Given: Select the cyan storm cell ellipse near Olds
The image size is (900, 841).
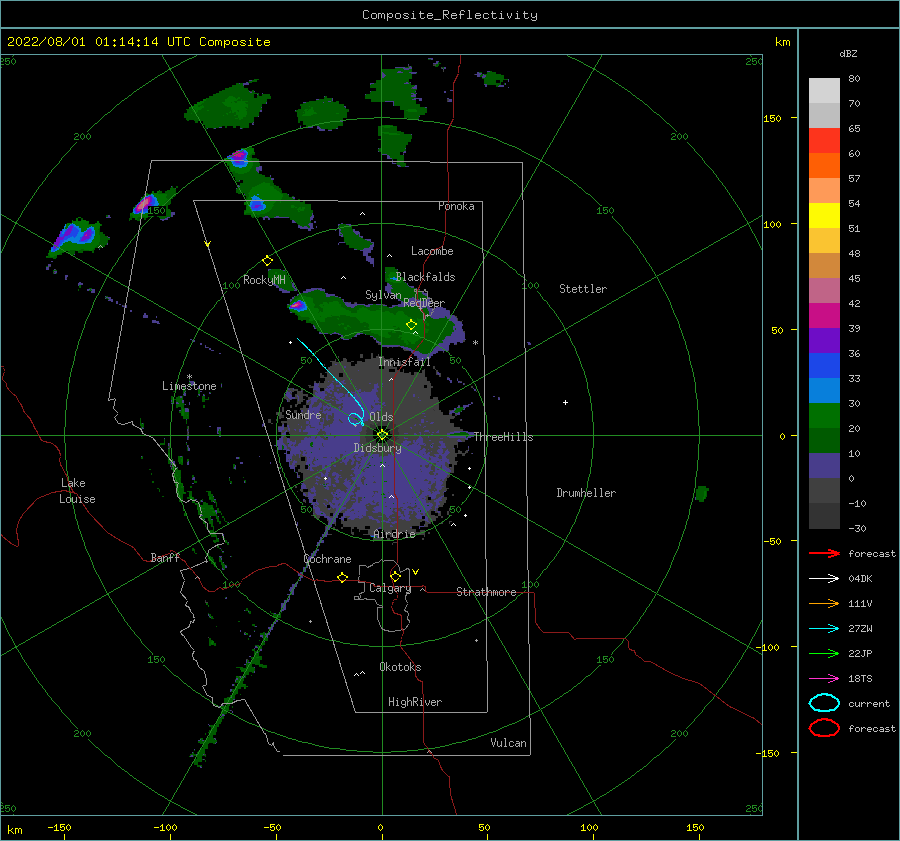Looking at the screenshot, I should pyautogui.click(x=356, y=418).
